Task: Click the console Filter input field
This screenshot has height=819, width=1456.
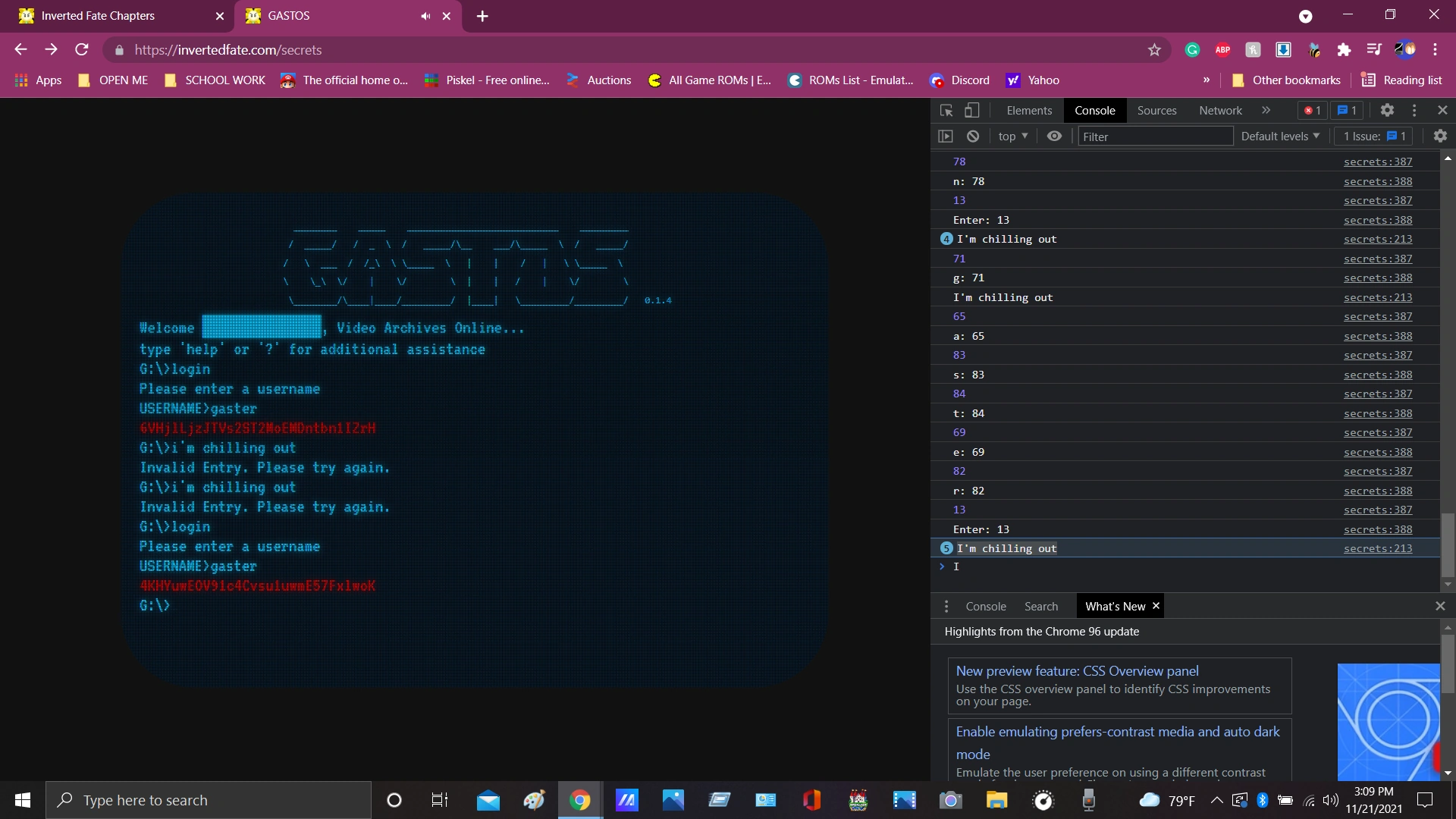Action: coord(1154,136)
